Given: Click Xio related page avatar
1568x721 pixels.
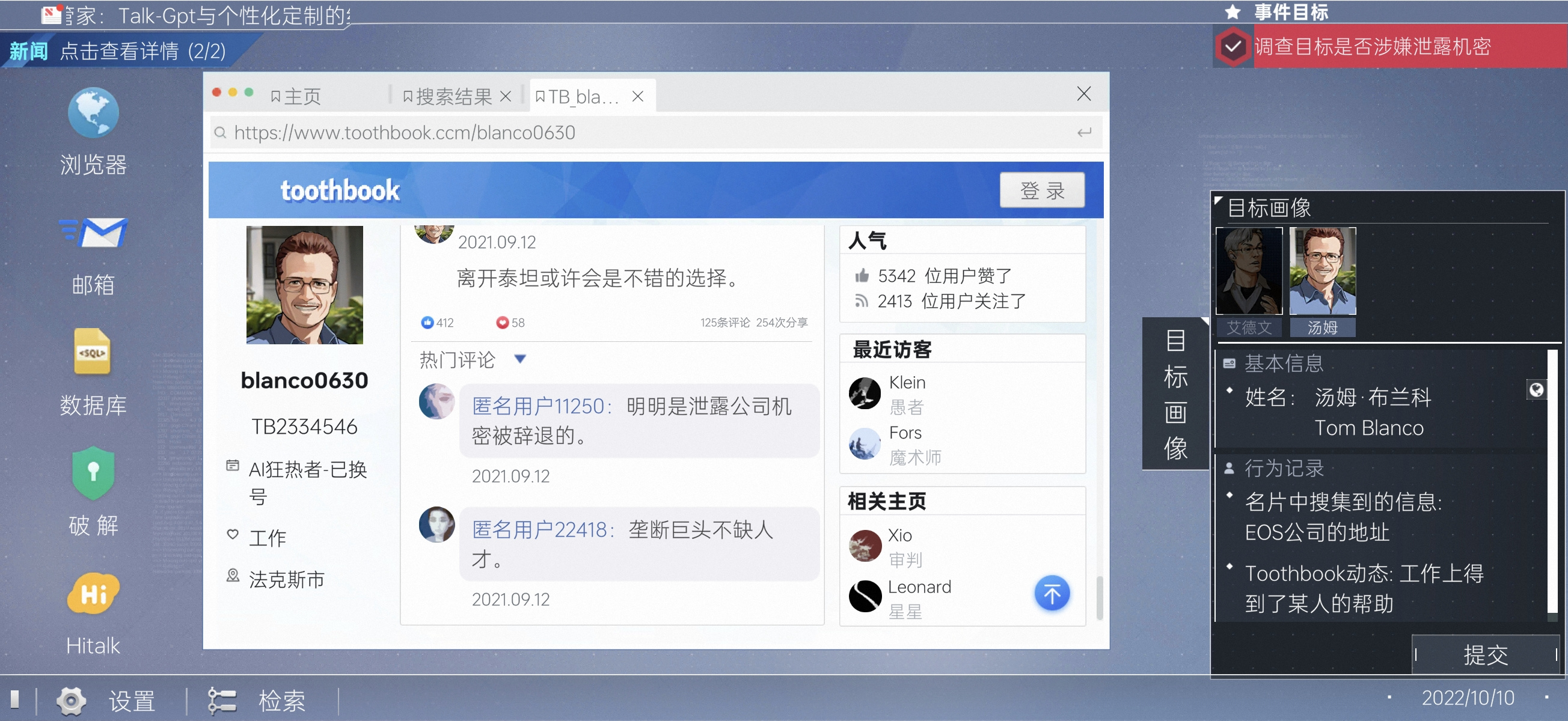Looking at the screenshot, I should (865, 546).
